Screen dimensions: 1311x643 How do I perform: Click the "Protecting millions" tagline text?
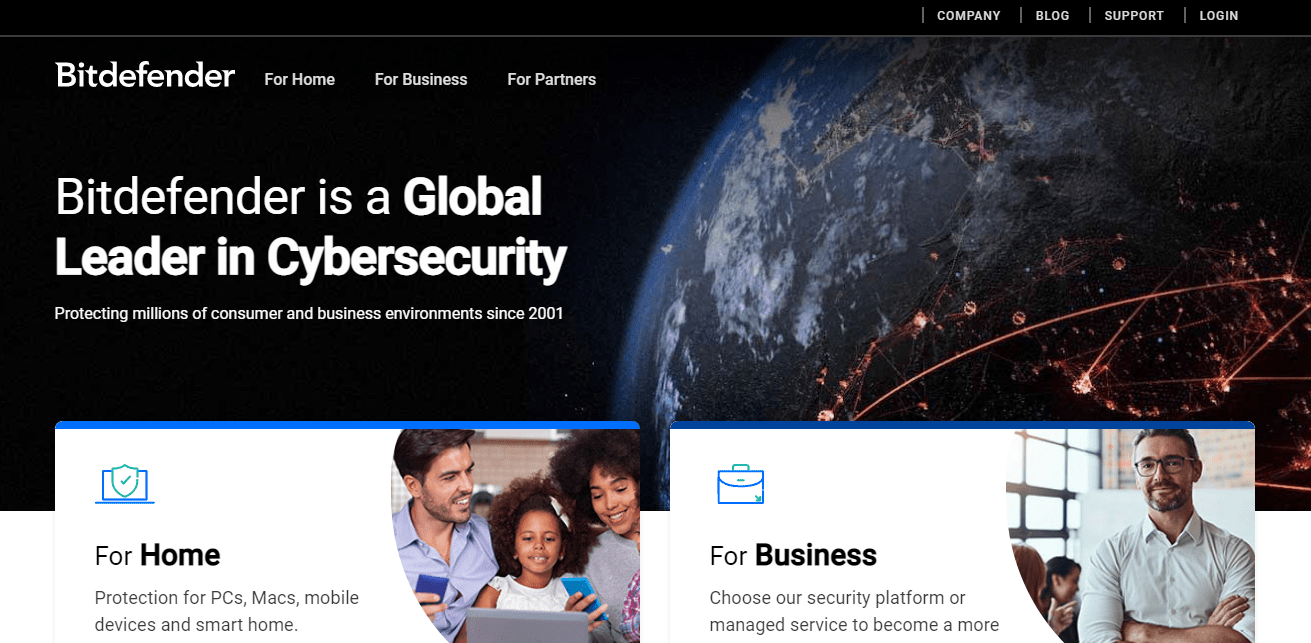click(x=309, y=313)
